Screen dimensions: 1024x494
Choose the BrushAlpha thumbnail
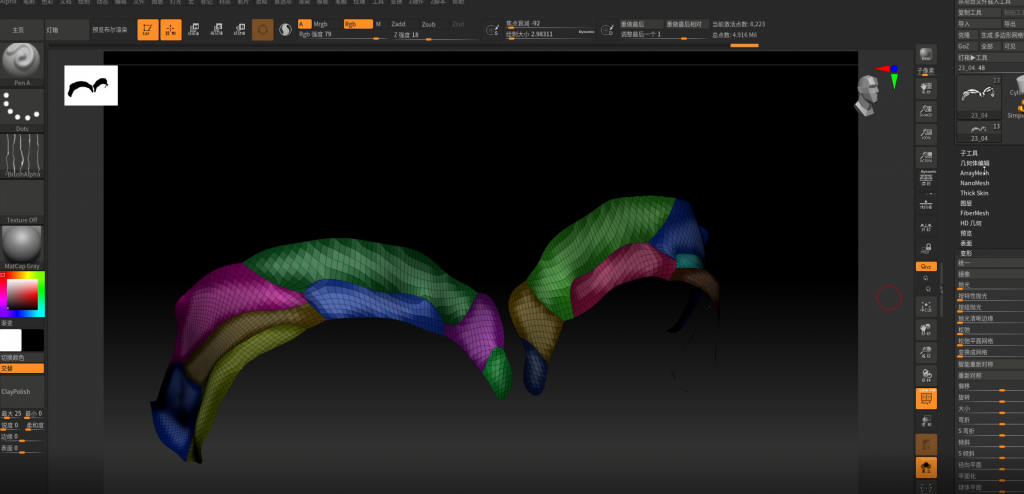point(22,155)
